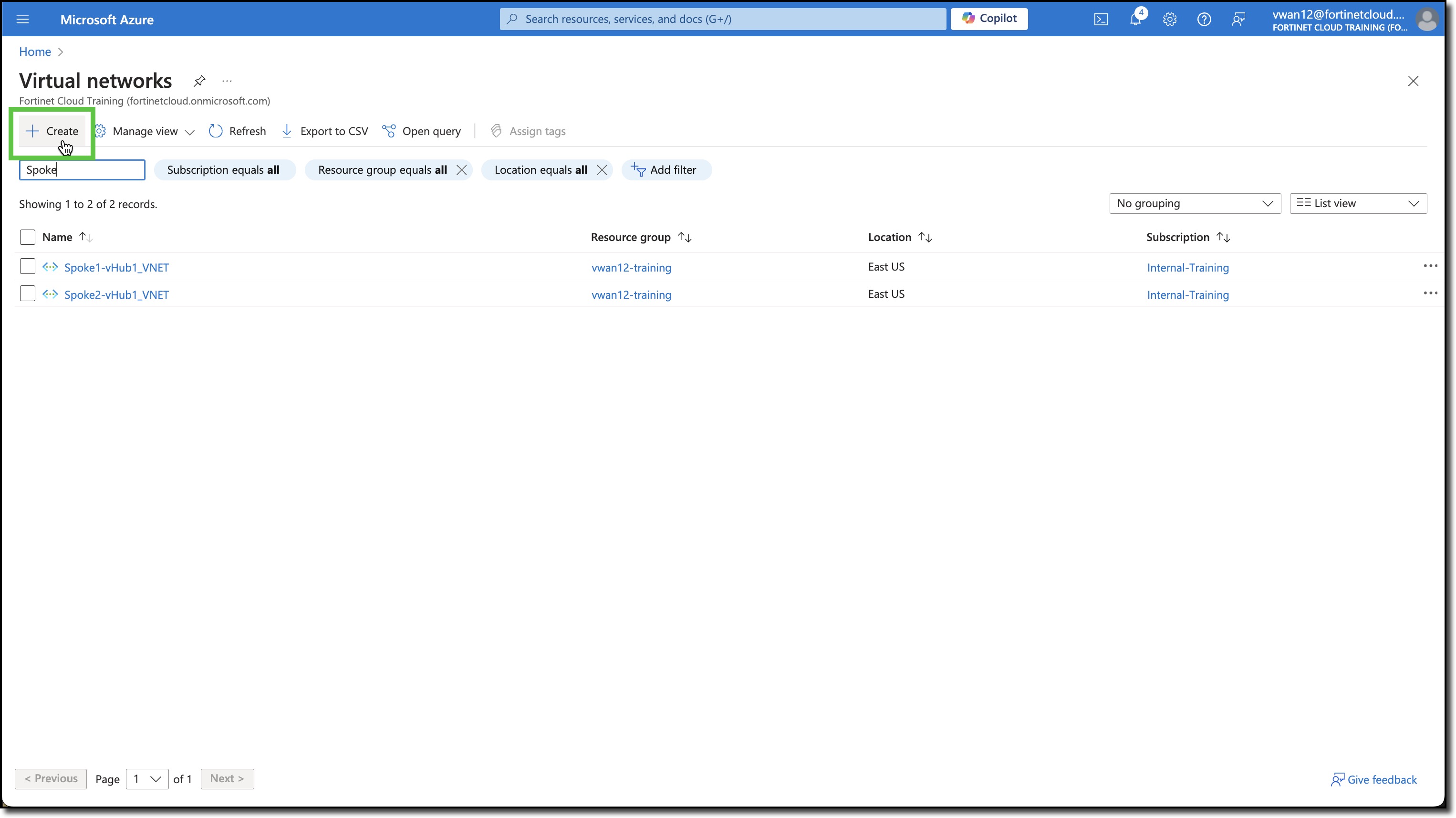Click the Previous page button
Image resolution: width=1456 pixels, height=818 pixels.
[51, 778]
